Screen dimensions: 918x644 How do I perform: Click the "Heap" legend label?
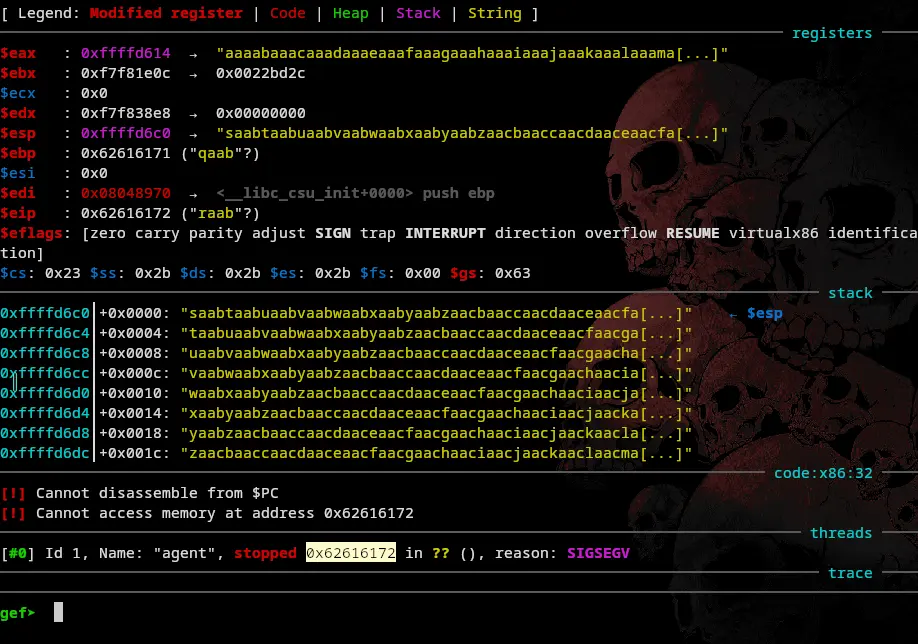[350, 13]
